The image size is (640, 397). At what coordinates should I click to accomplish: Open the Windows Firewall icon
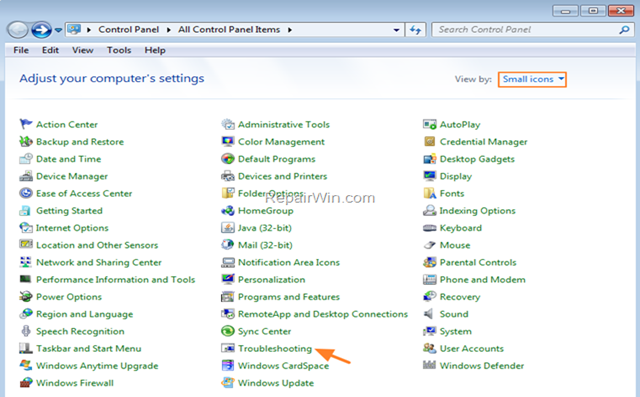(x=26, y=383)
